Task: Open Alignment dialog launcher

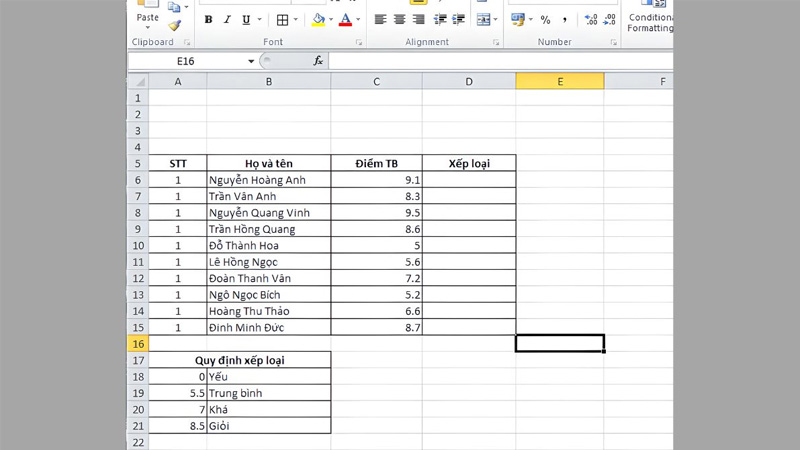Action: pos(496,42)
